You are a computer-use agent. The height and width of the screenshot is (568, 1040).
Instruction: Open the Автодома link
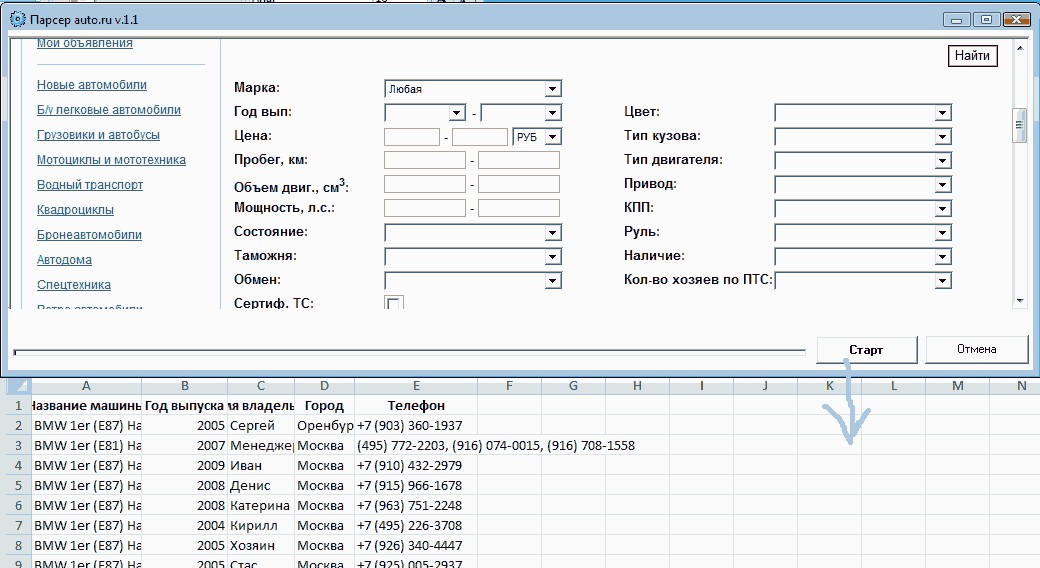64,260
